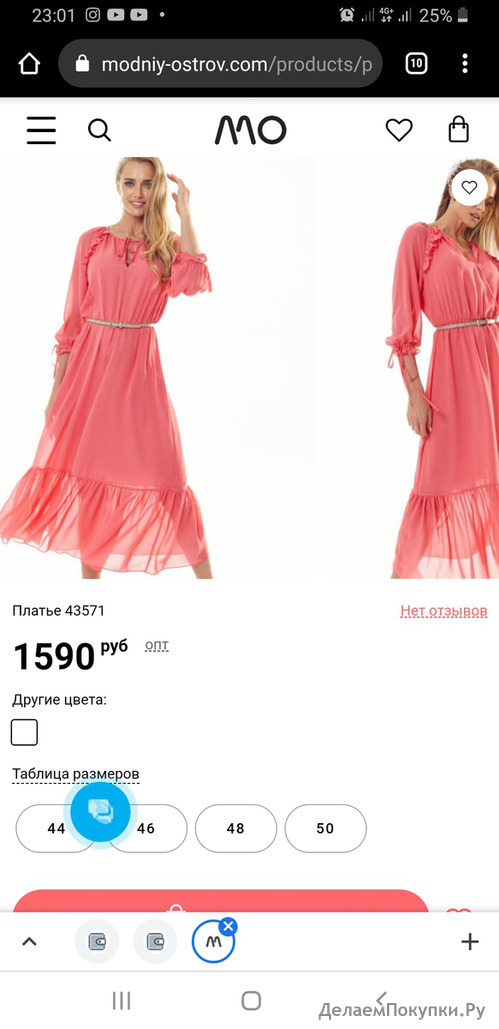Select size 48

[x=236, y=828]
